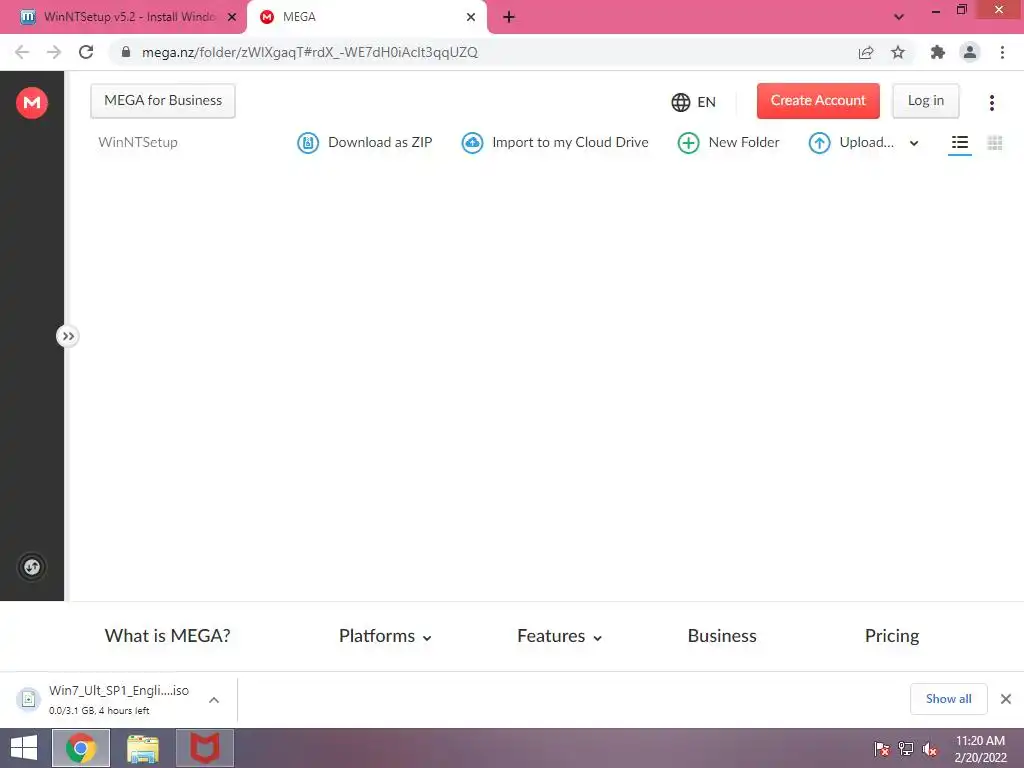Open Chrome's tab search chevron
The height and width of the screenshot is (768, 1024).
coord(899,17)
